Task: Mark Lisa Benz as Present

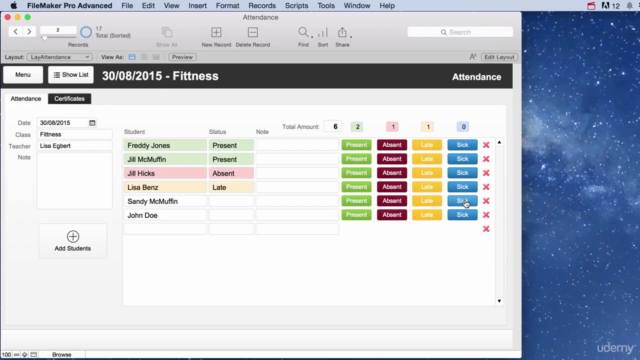Action: tap(356, 187)
